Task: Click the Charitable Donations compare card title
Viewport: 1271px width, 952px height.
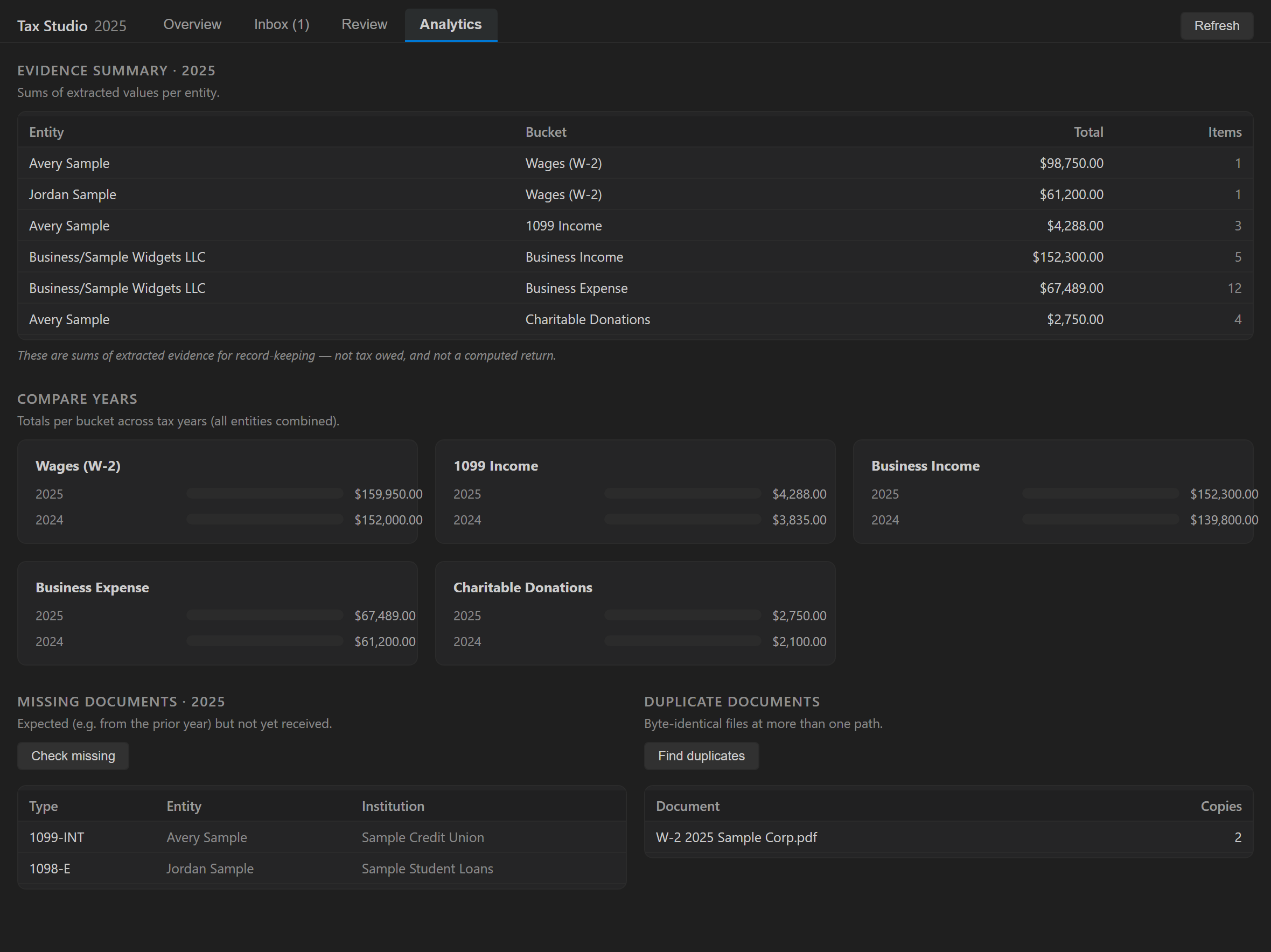Action: coord(523,588)
